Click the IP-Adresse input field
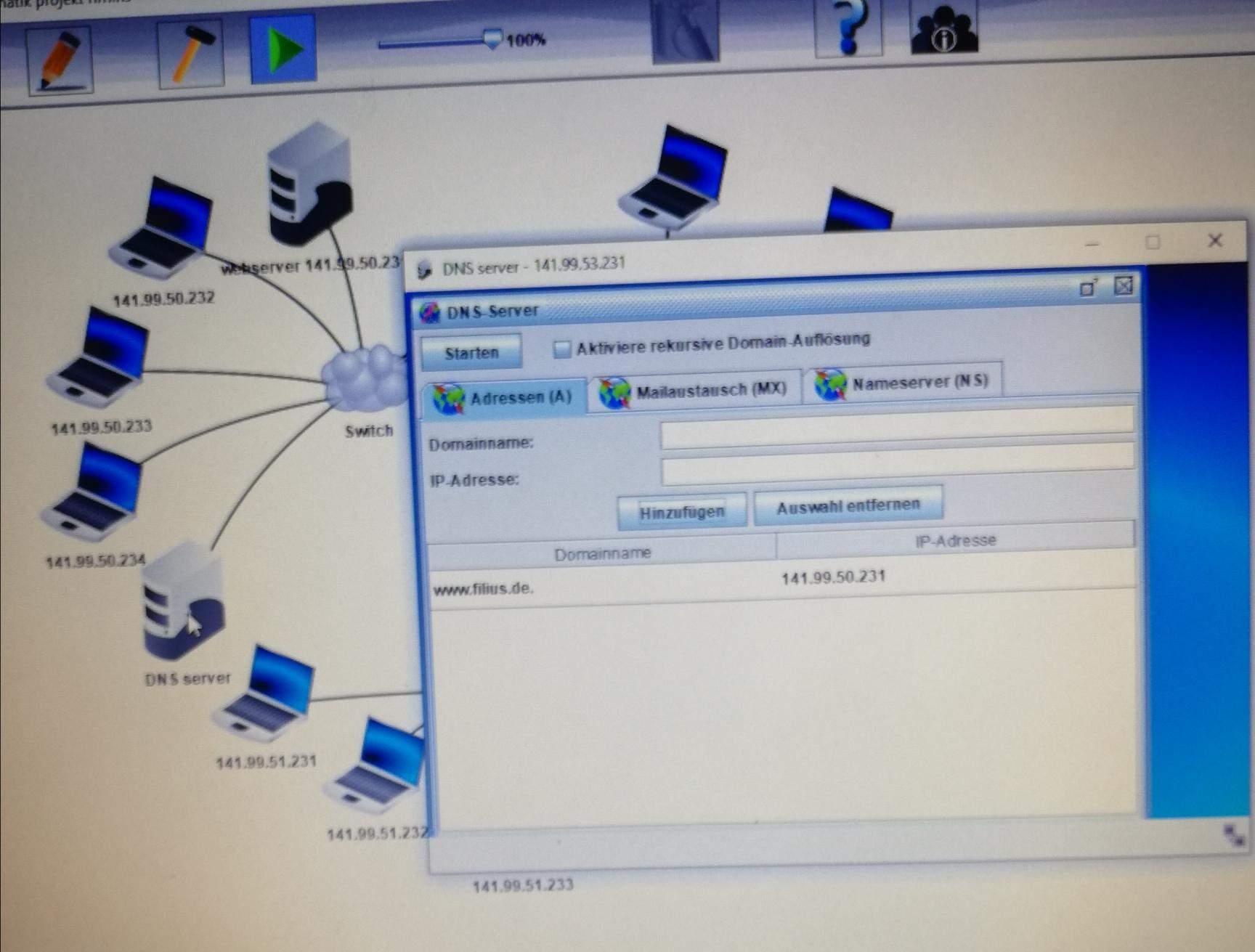Viewport: 1255px width, 952px height. point(897,465)
